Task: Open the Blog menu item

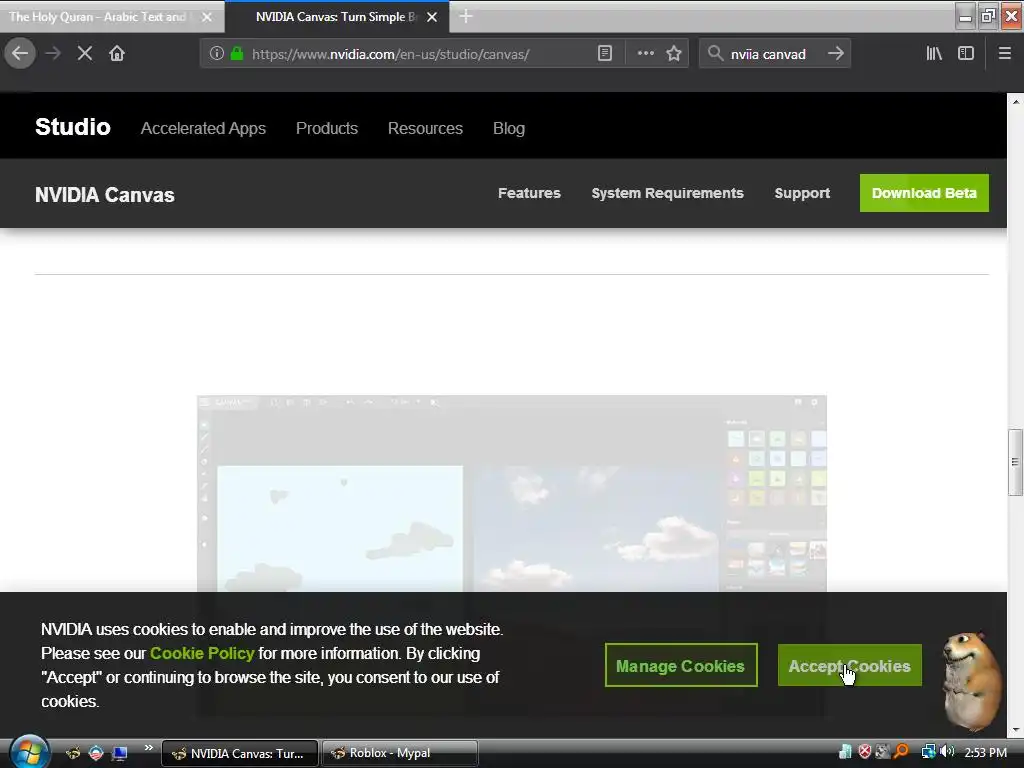Action: tap(509, 128)
